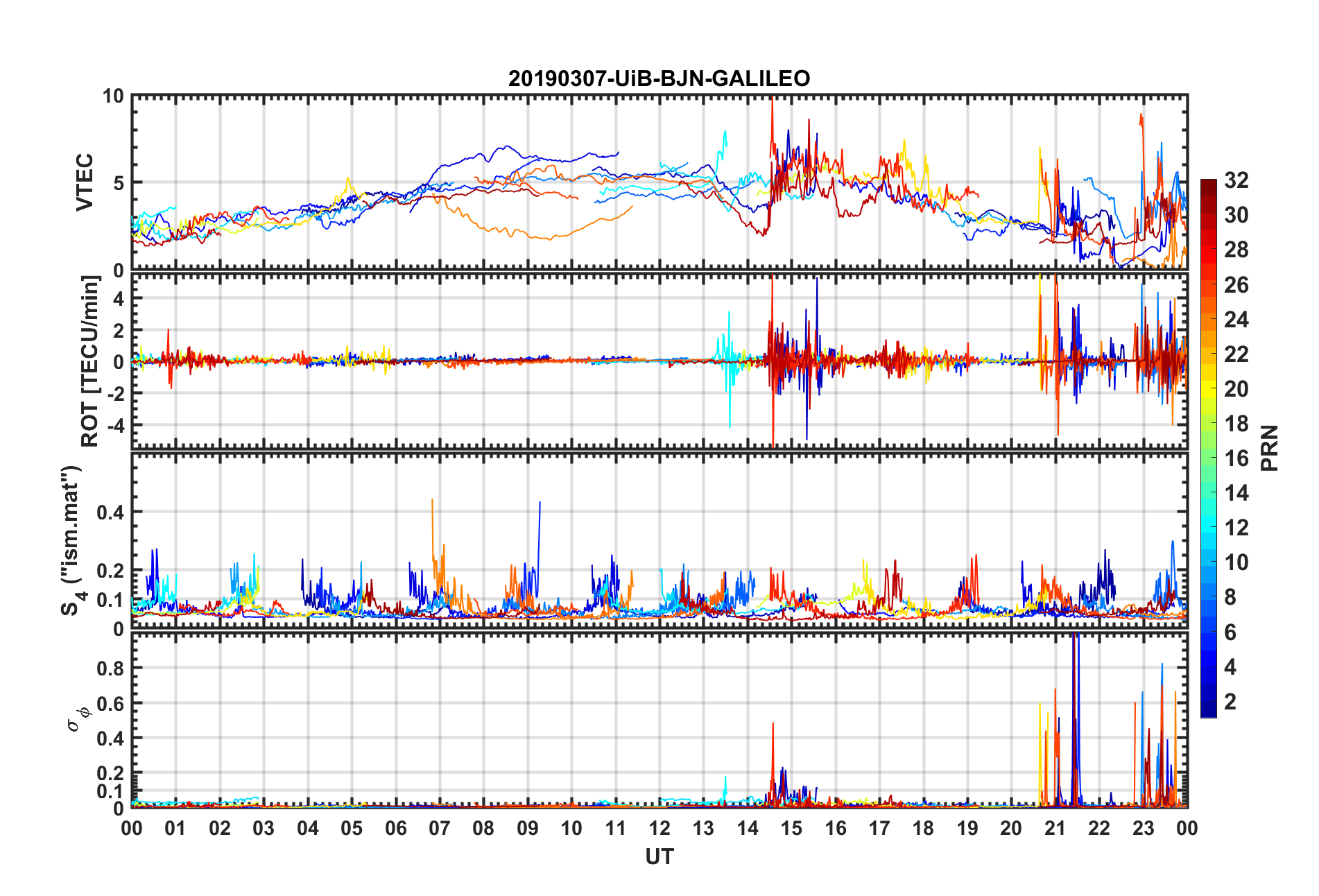The height and width of the screenshot is (896, 1319).
Task: Click the "10" tick on the VTEC axis
Action: pyautogui.click(x=113, y=96)
